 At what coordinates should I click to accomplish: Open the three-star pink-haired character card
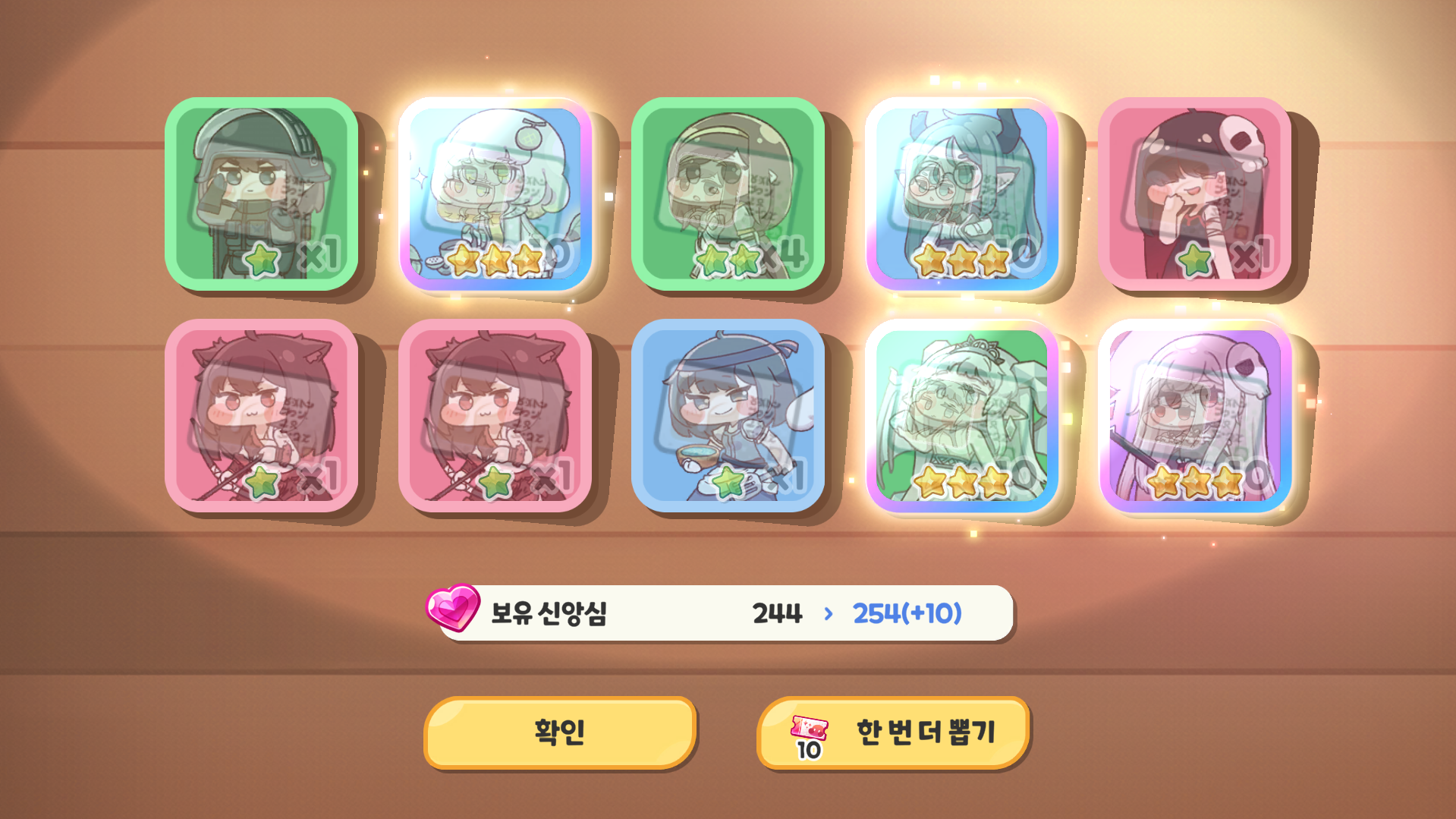point(1194,415)
